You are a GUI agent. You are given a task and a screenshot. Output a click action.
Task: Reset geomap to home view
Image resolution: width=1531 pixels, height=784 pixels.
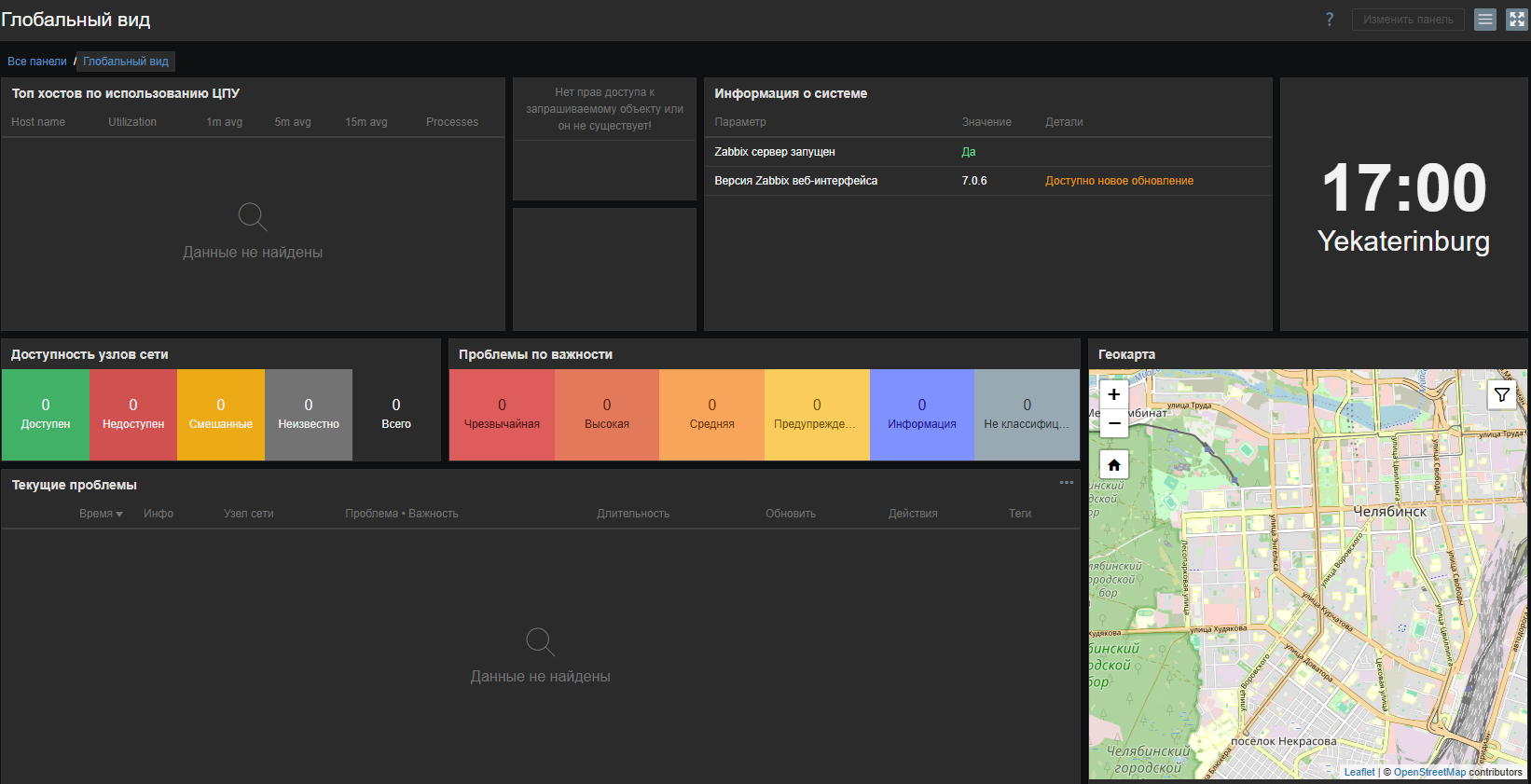1114,465
